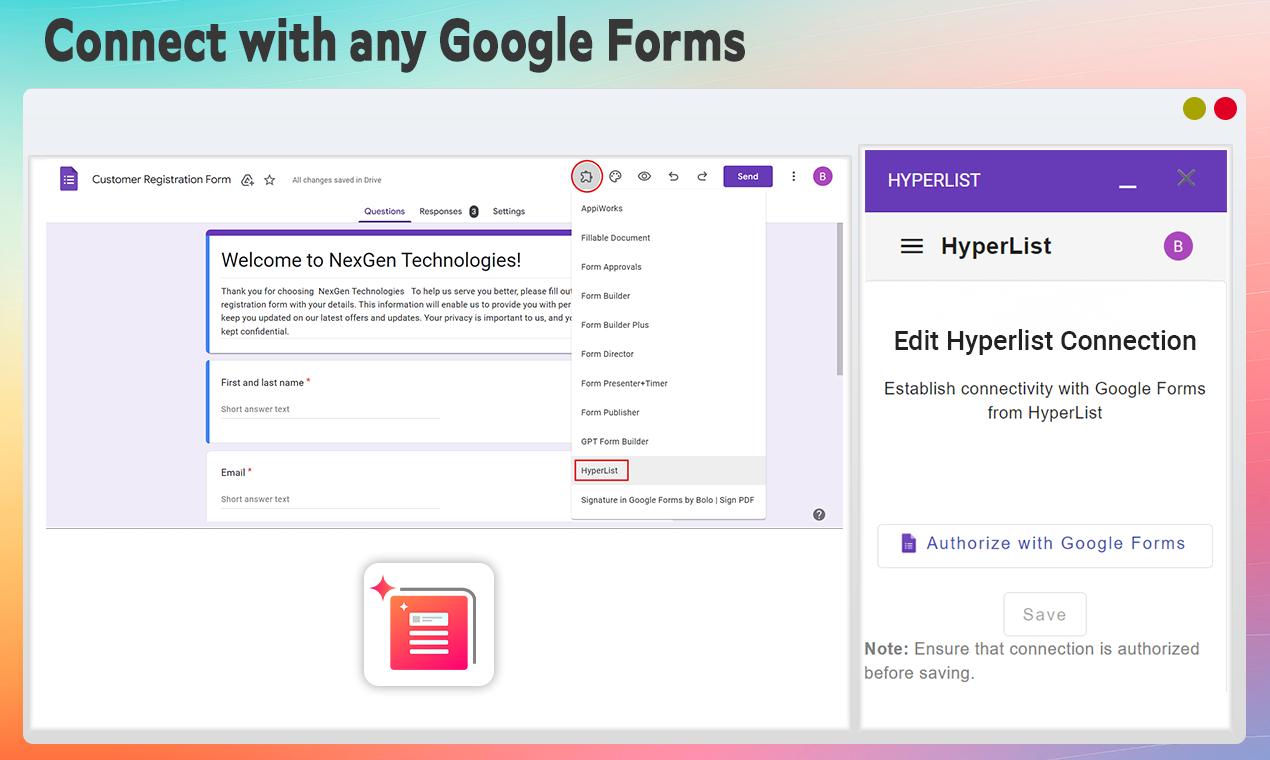Open the Google Forms home icon

(68, 179)
